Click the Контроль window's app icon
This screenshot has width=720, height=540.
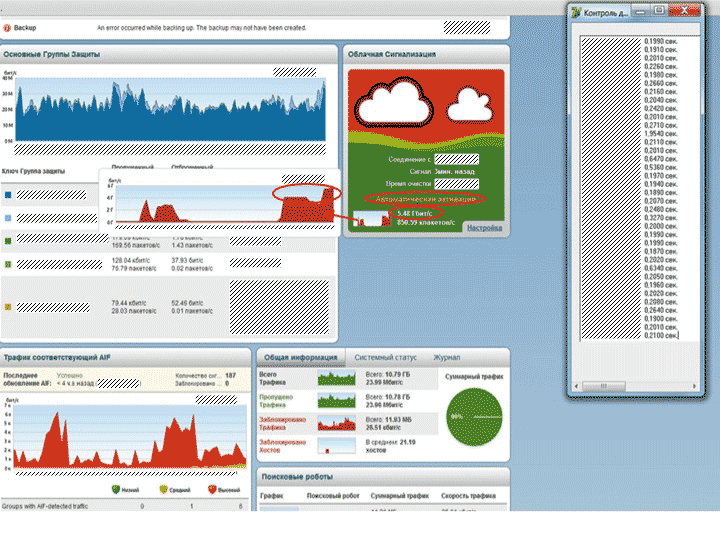[x=576, y=12]
